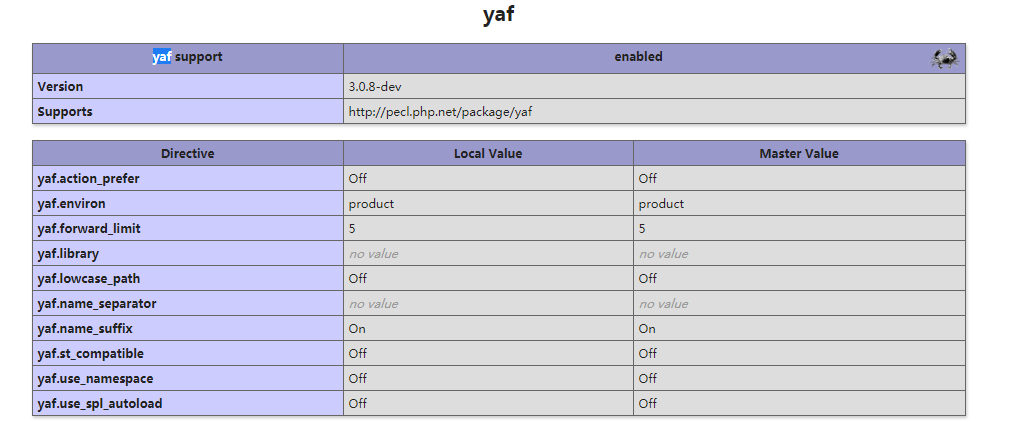Click the 3.0.8-dev version value
Screen dimensions: 1018x424
click(x=375, y=87)
